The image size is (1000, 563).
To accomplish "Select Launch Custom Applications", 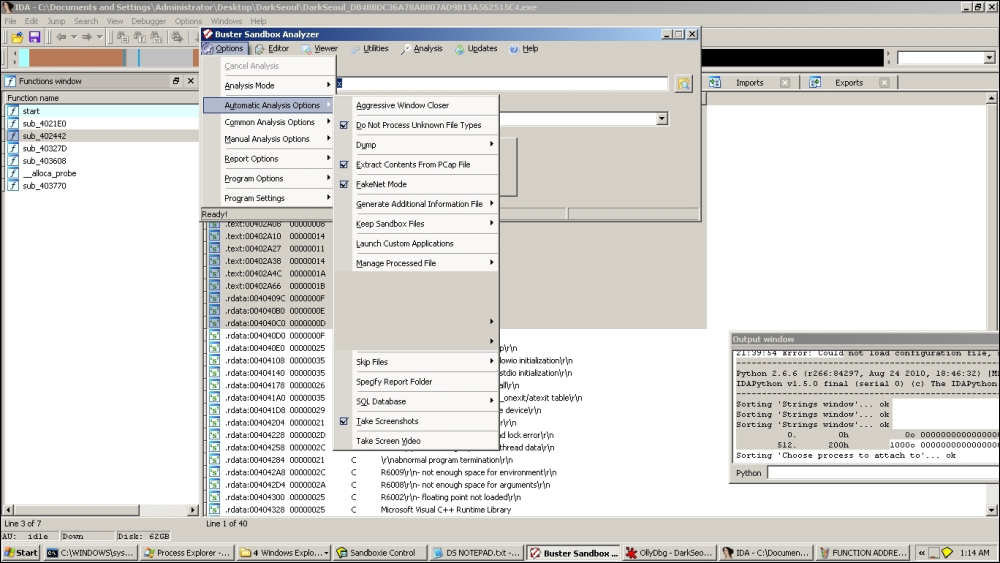I will [x=416, y=244].
